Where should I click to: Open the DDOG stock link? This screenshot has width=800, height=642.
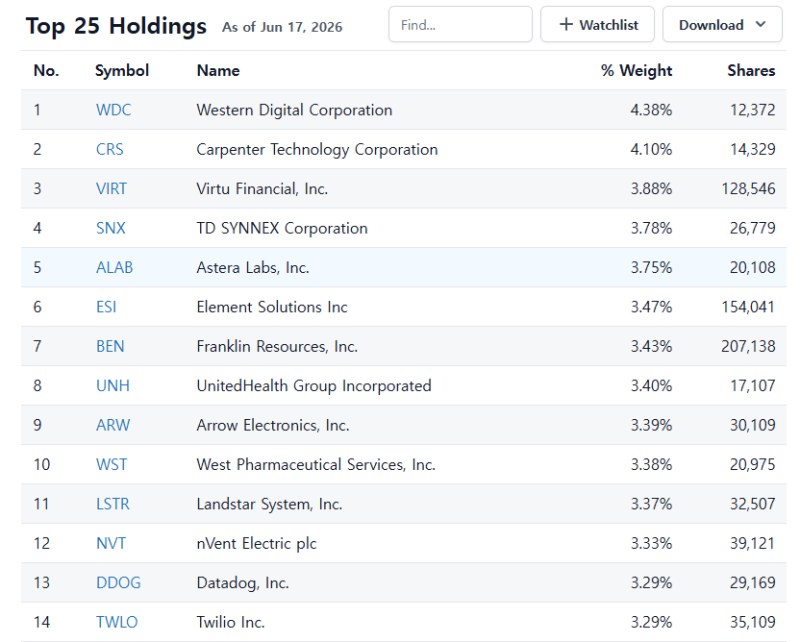[118, 582]
